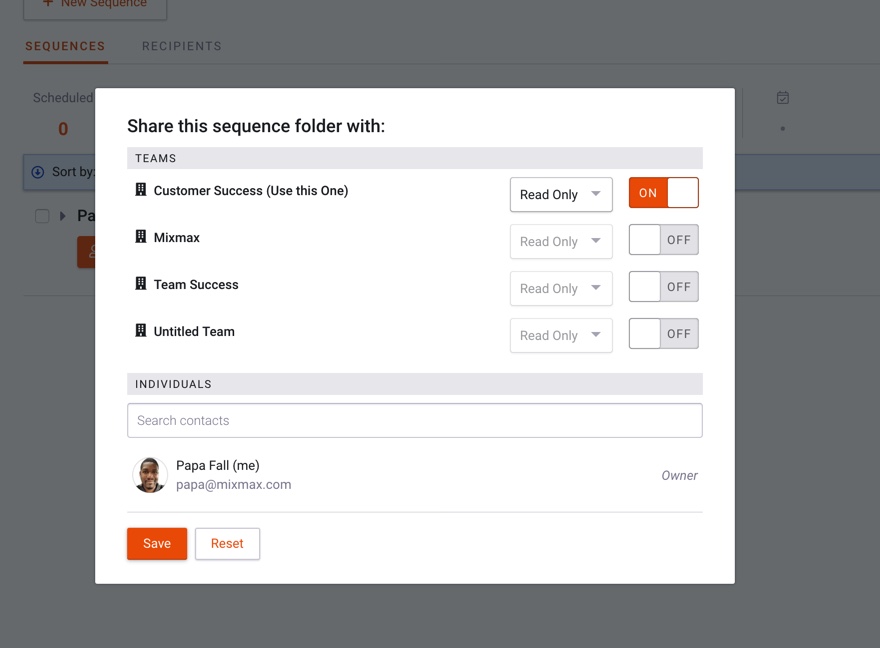Open Read Only dropdown for Untitled Team
Screen dimensions: 880x648
[x=561, y=336]
